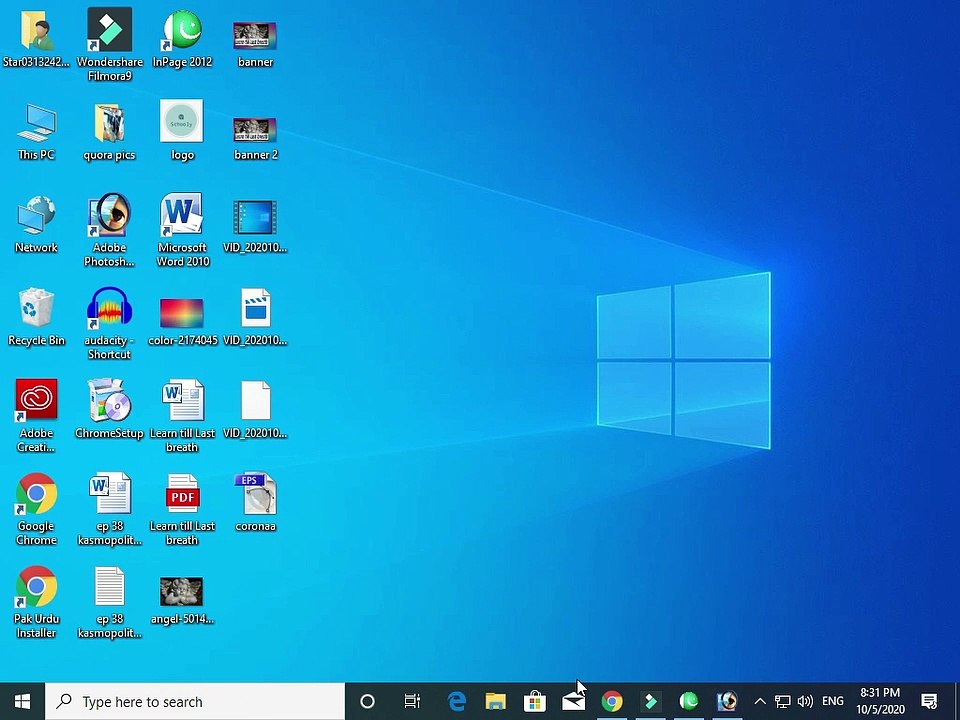Switch to Chrome in the taskbar
This screenshot has width=960, height=720.
[x=612, y=702]
